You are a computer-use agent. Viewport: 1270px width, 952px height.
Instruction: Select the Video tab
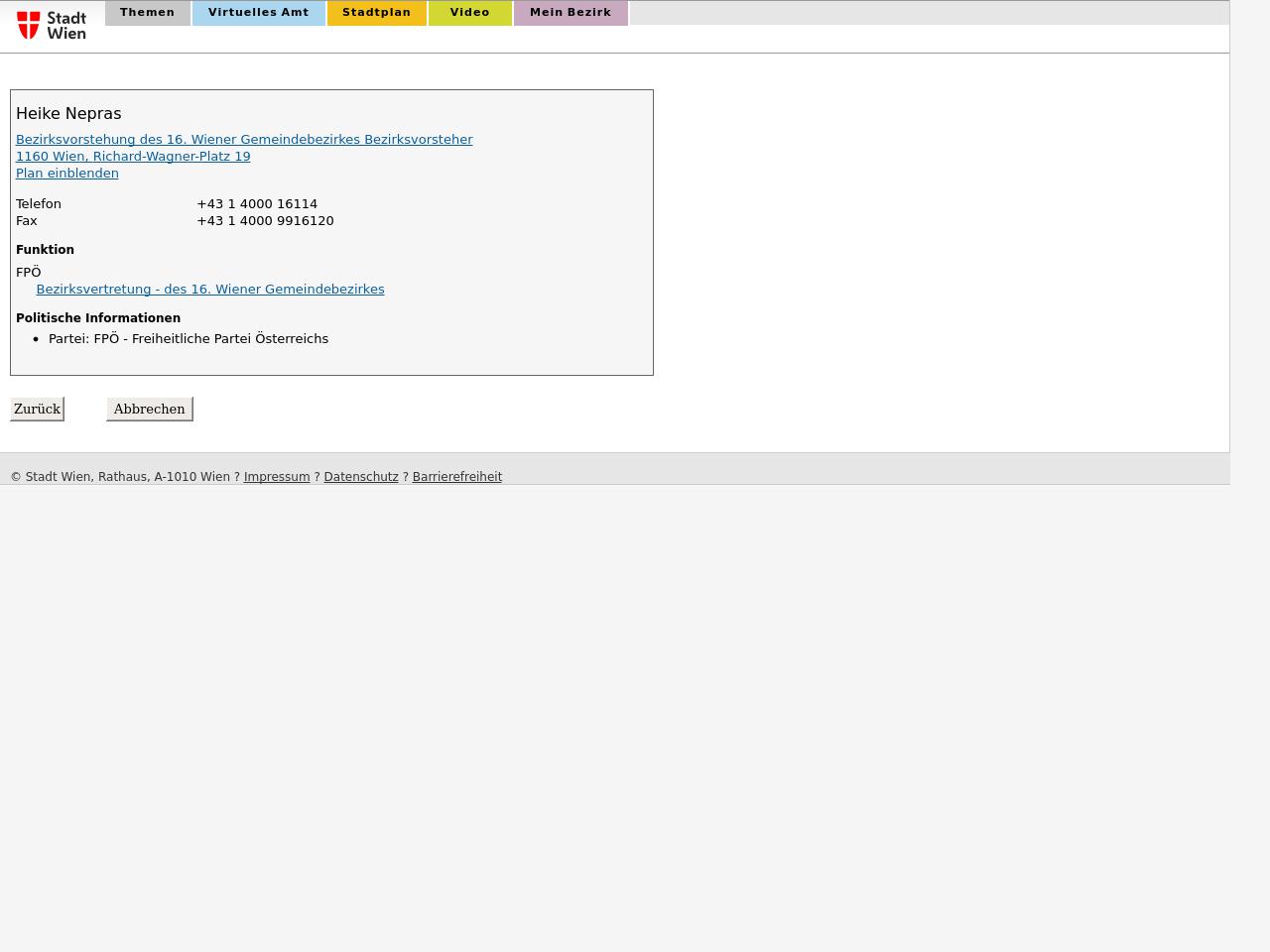tap(469, 13)
